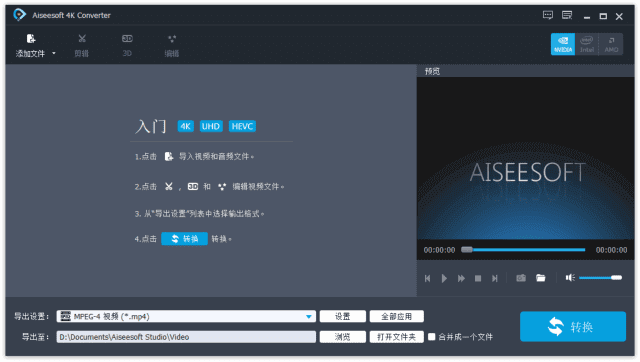640x362 pixels.
Task: Stop the preview playback
Action: 478,278
